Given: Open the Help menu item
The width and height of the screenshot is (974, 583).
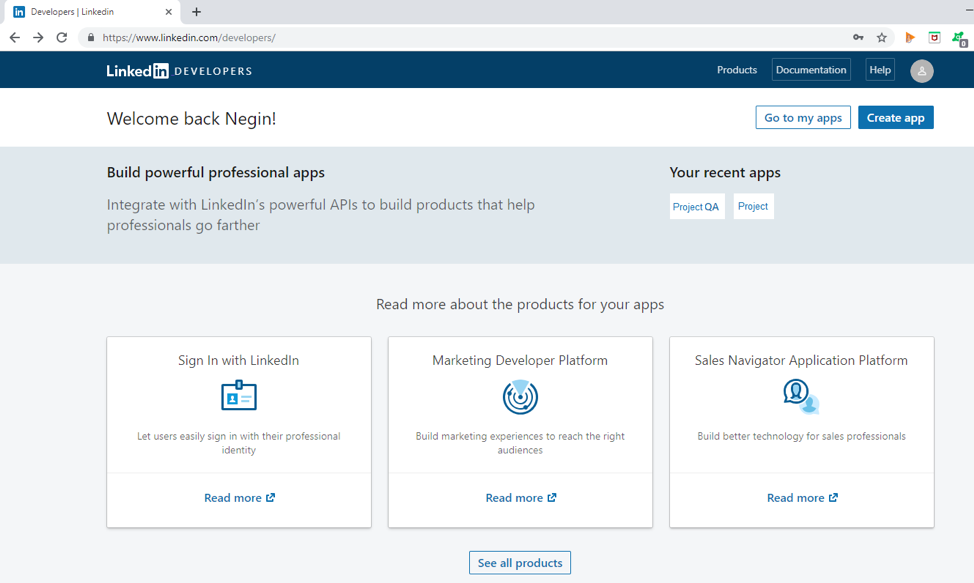Looking at the screenshot, I should 880,70.
